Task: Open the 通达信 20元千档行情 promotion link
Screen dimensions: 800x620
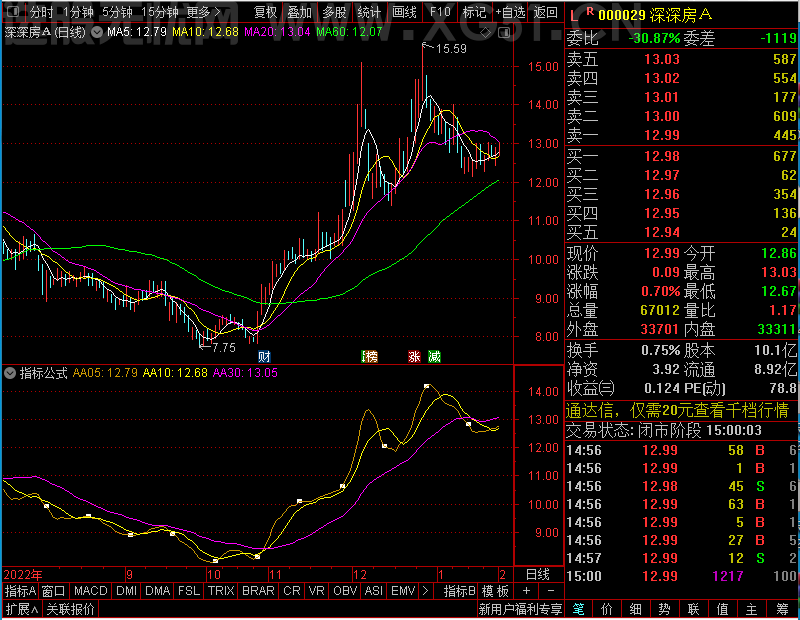Action: pyautogui.click(x=678, y=410)
